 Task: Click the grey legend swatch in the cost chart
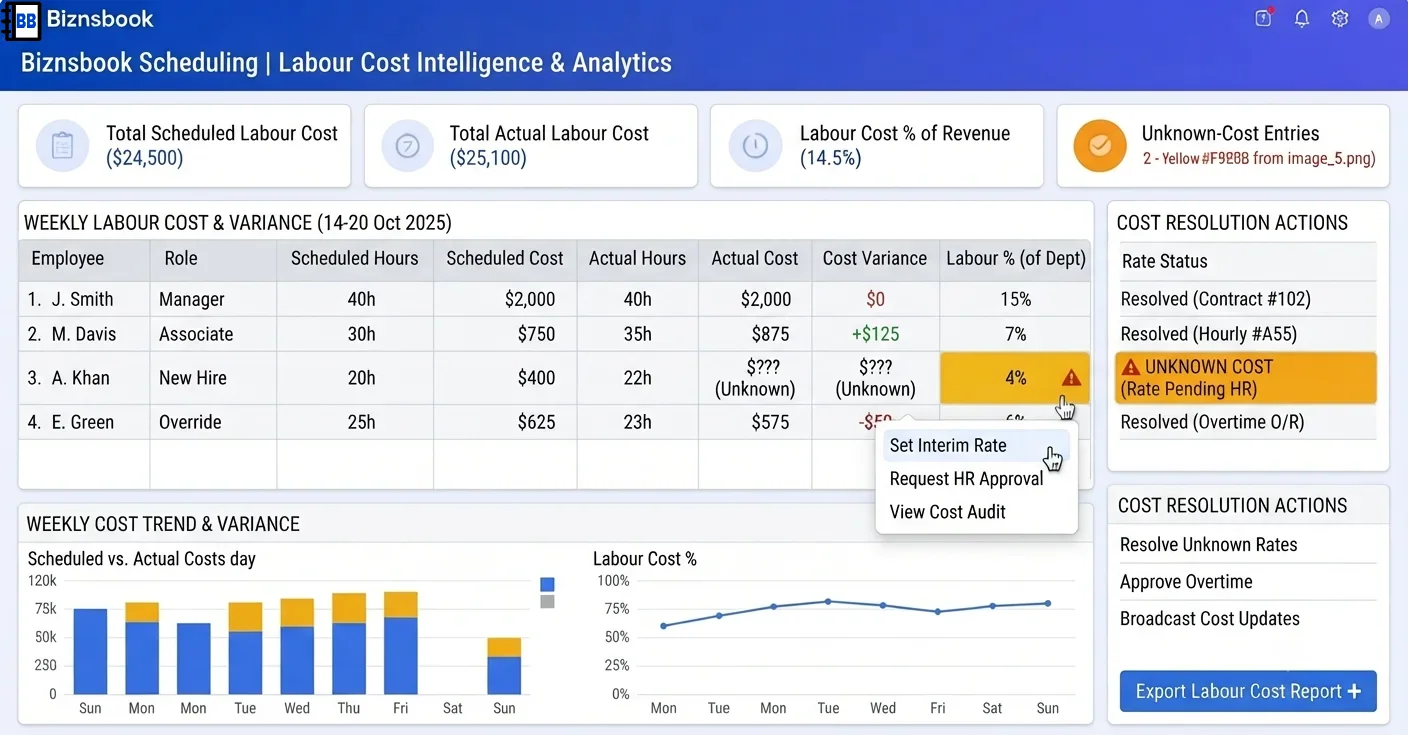[x=547, y=602]
